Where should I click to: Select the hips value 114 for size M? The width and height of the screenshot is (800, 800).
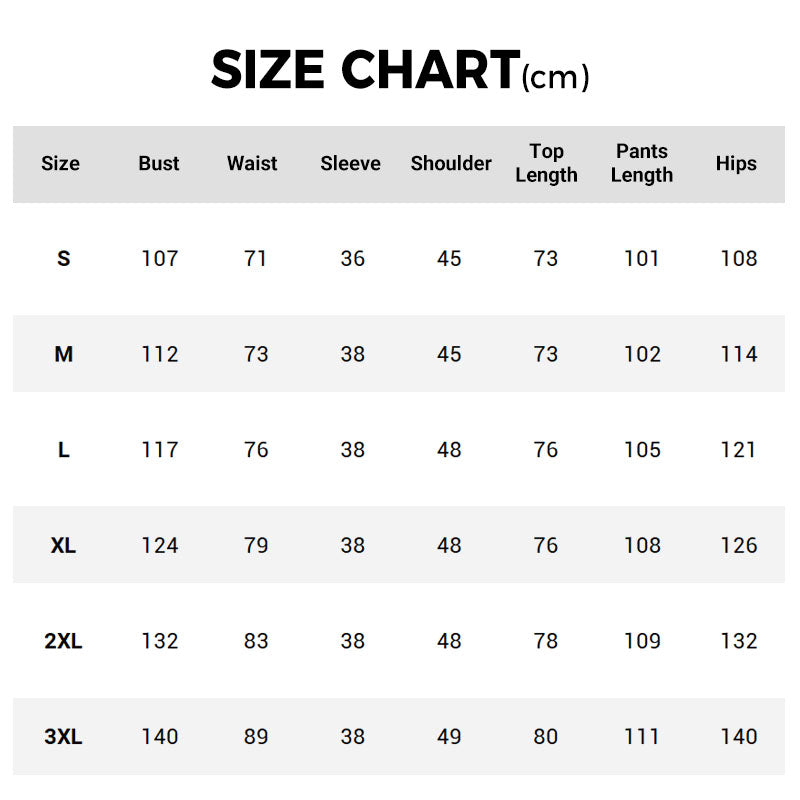point(739,354)
